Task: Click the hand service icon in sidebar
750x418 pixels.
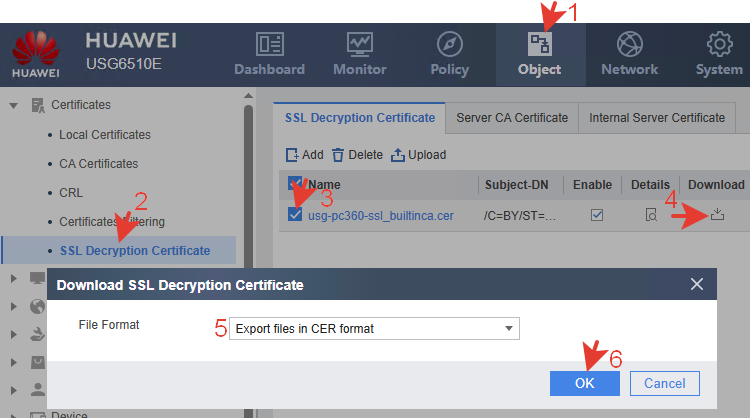Action: point(37,334)
